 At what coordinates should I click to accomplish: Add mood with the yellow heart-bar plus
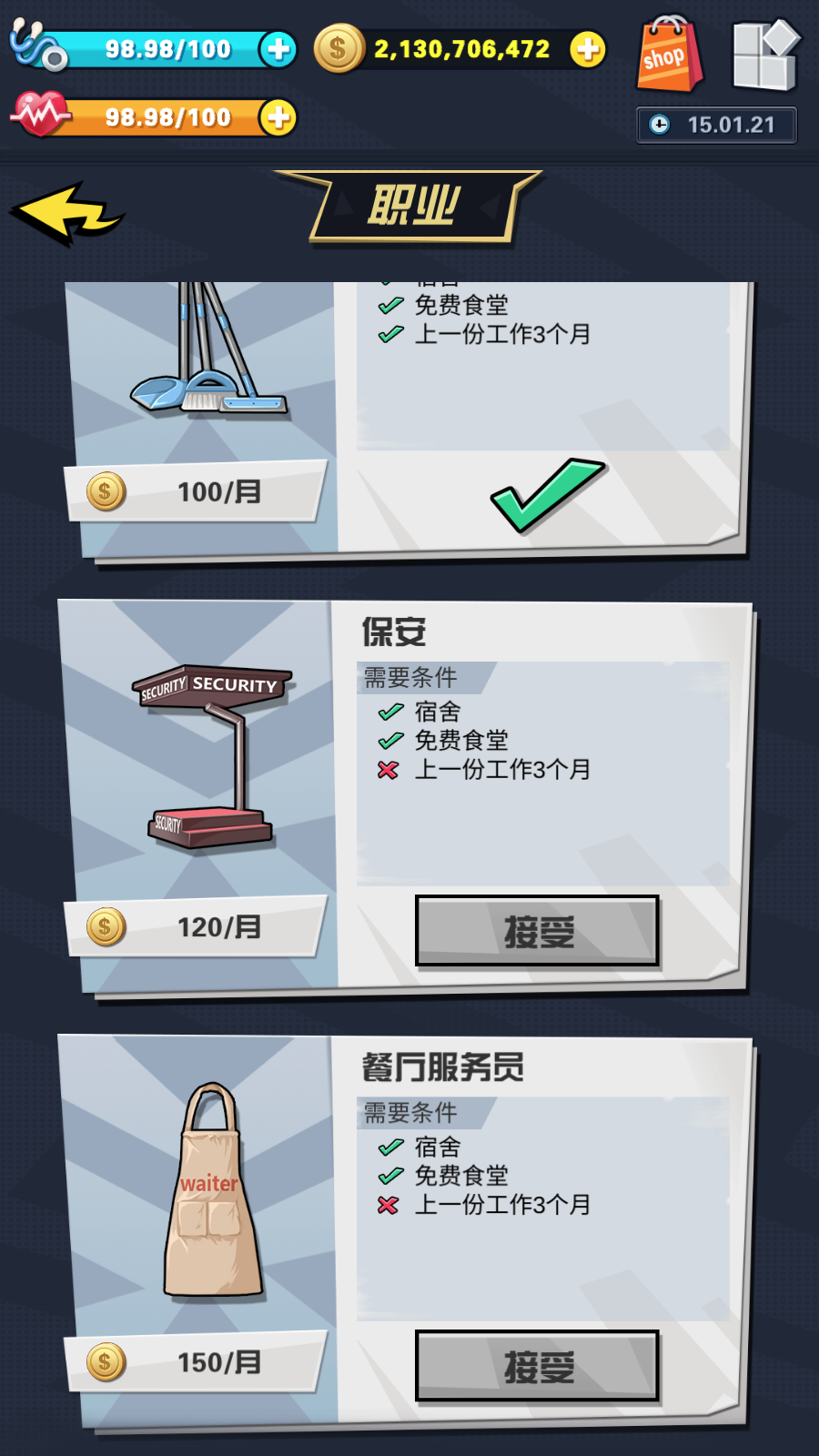click(278, 117)
